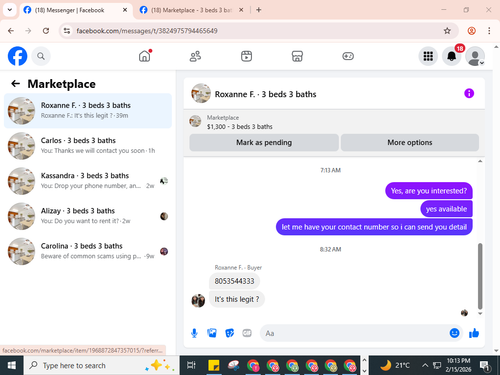Open the account profile avatar menu
The width and height of the screenshot is (500, 375).
click(475, 56)
